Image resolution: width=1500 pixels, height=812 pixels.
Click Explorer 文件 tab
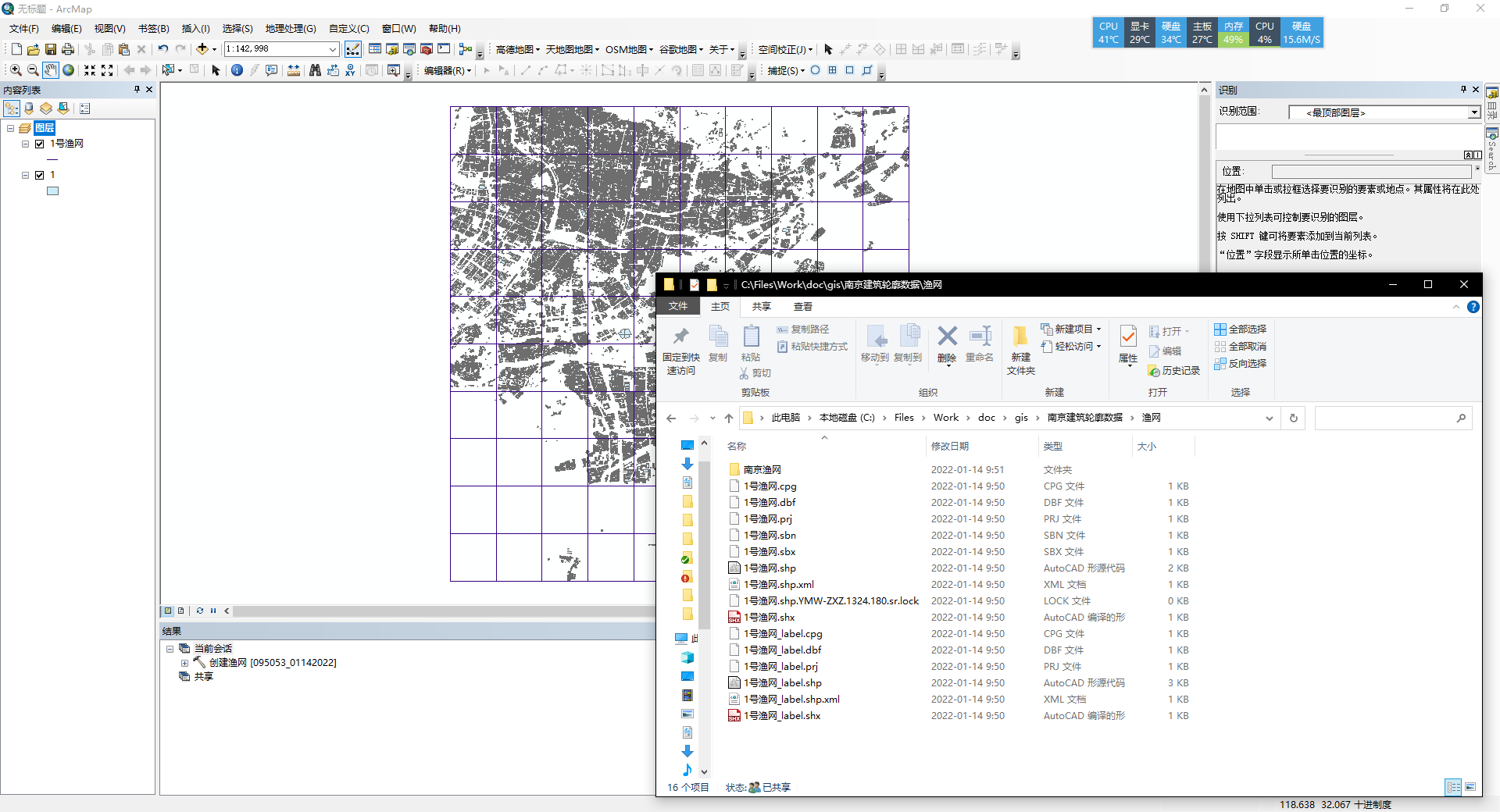point(678,306)
